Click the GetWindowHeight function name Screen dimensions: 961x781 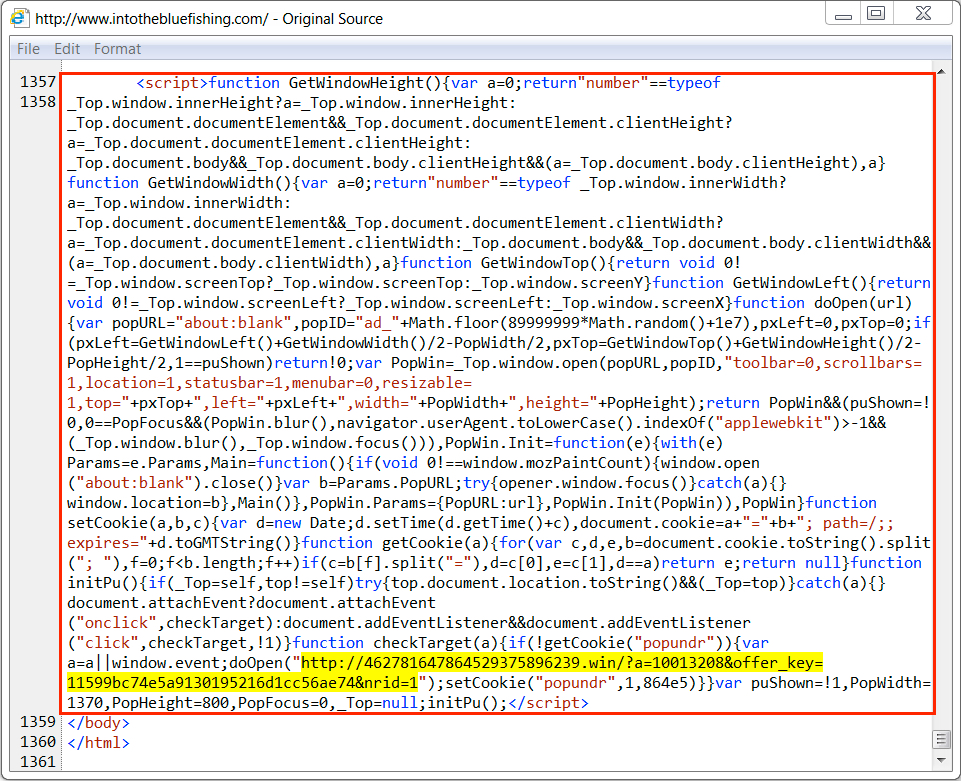coord(356,83)
